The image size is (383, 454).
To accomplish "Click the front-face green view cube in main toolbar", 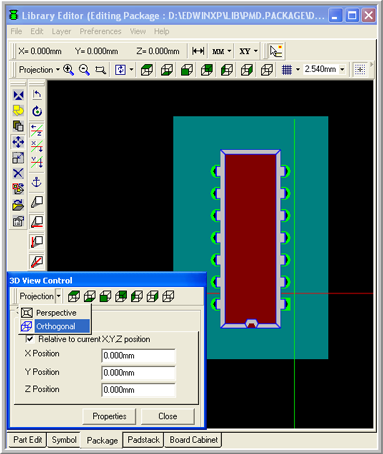I will click(x=187, y=70).
